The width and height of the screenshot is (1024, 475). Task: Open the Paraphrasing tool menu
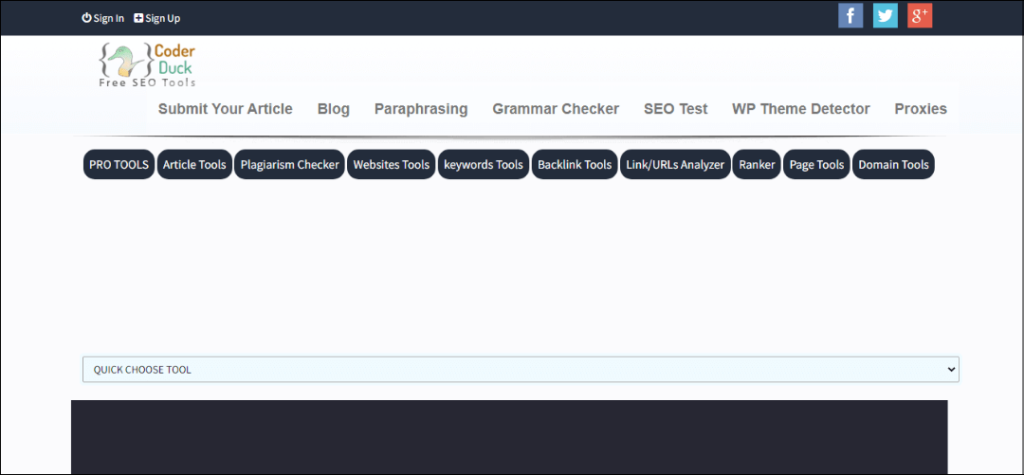421,109
